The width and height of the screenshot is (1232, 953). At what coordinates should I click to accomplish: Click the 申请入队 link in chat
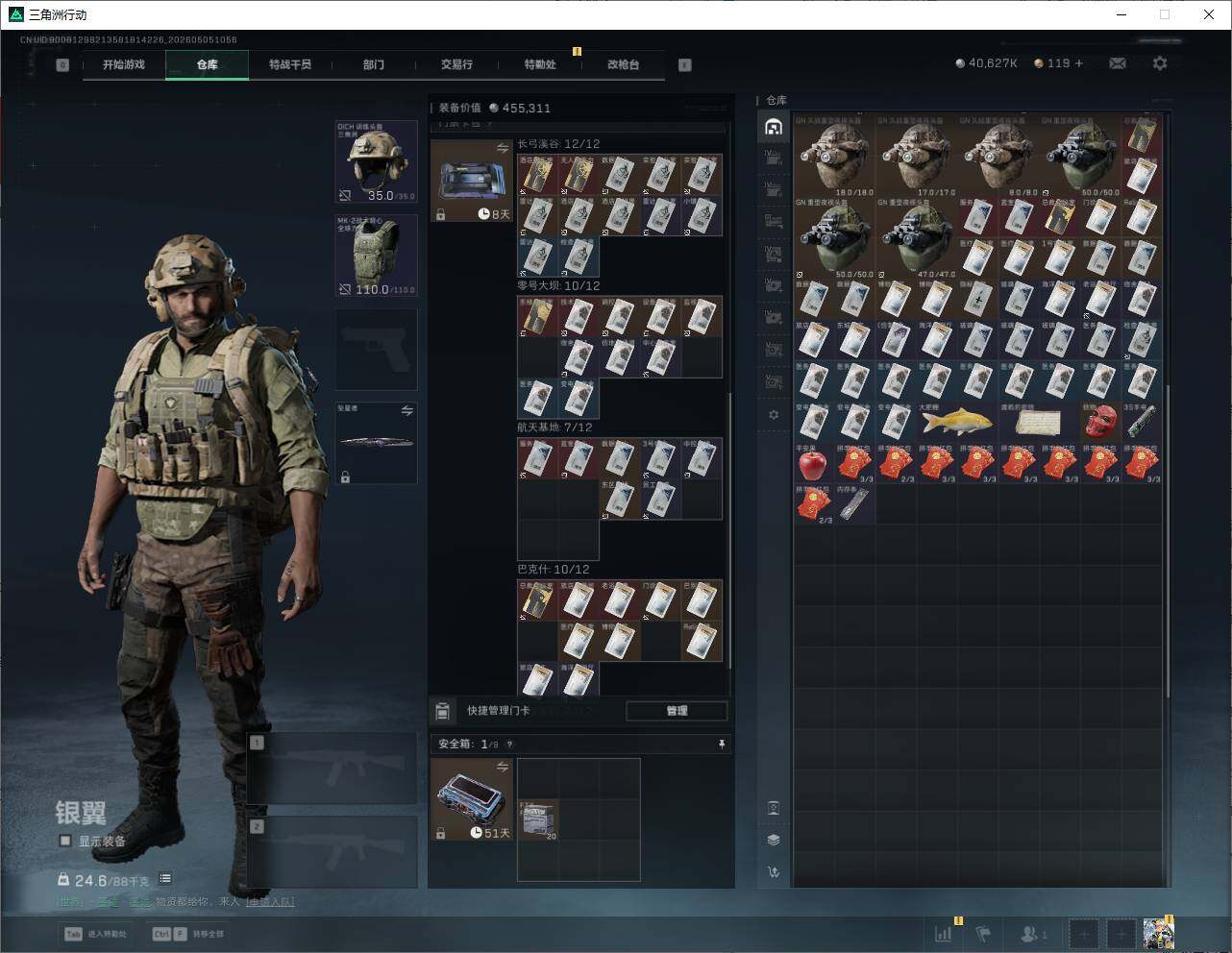coord(270,901)
